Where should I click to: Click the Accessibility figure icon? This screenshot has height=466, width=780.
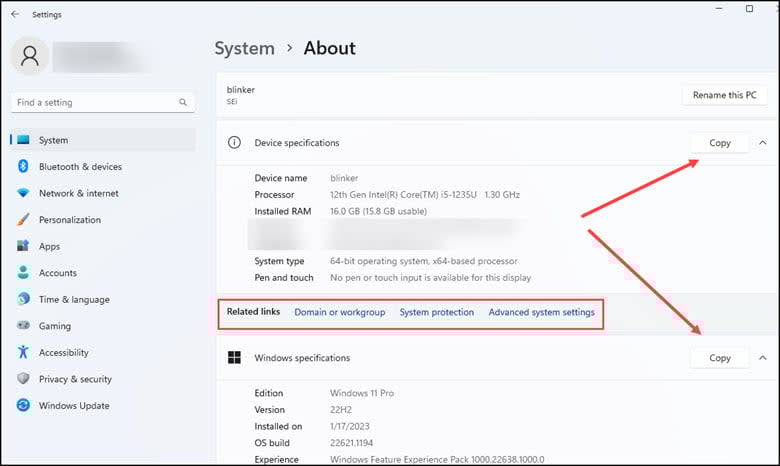coord(23,352)
